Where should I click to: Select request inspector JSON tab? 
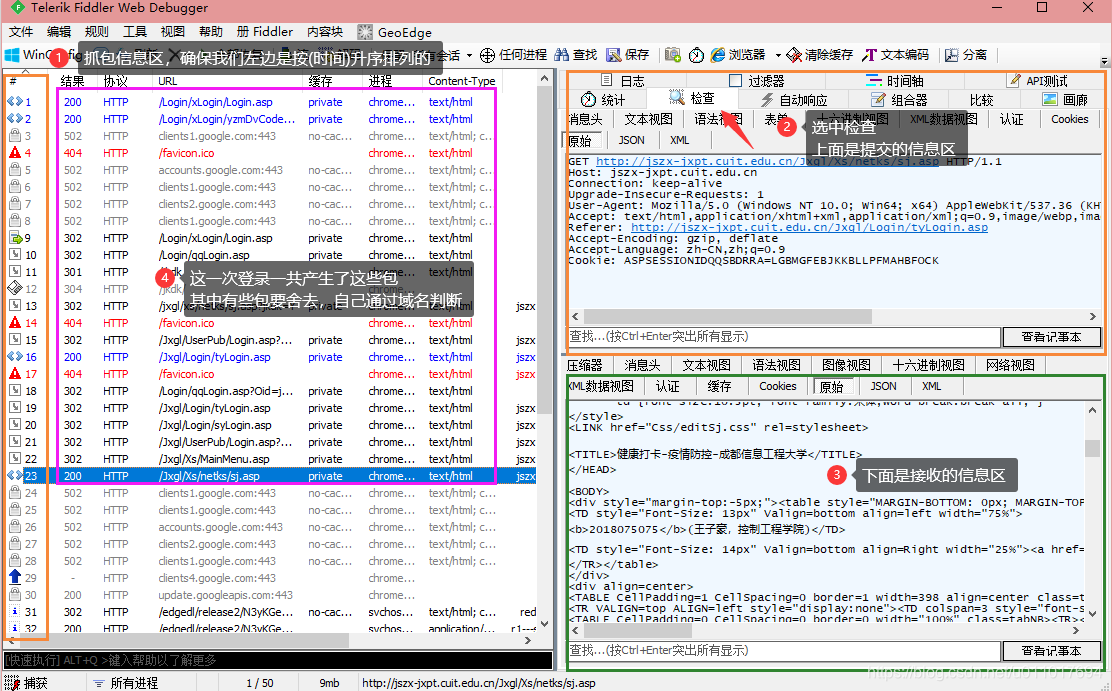[x=631, y=140]
